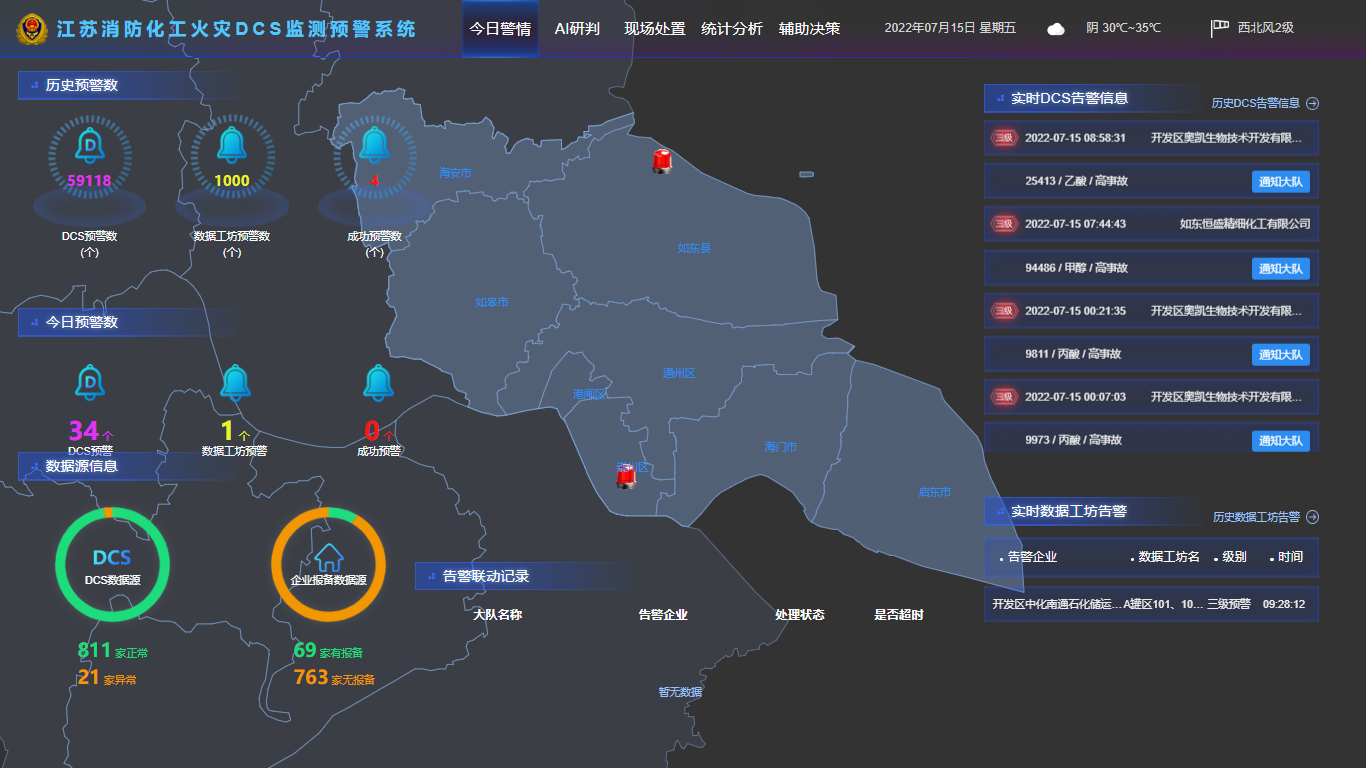Click the 开发区中化南通石化储运 alert row
The height and width of the screenshot is (768, 1366).
click(1150, 604)
